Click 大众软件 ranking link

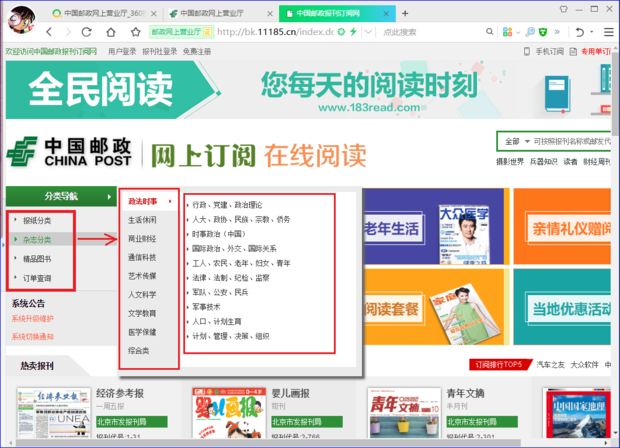584,365
